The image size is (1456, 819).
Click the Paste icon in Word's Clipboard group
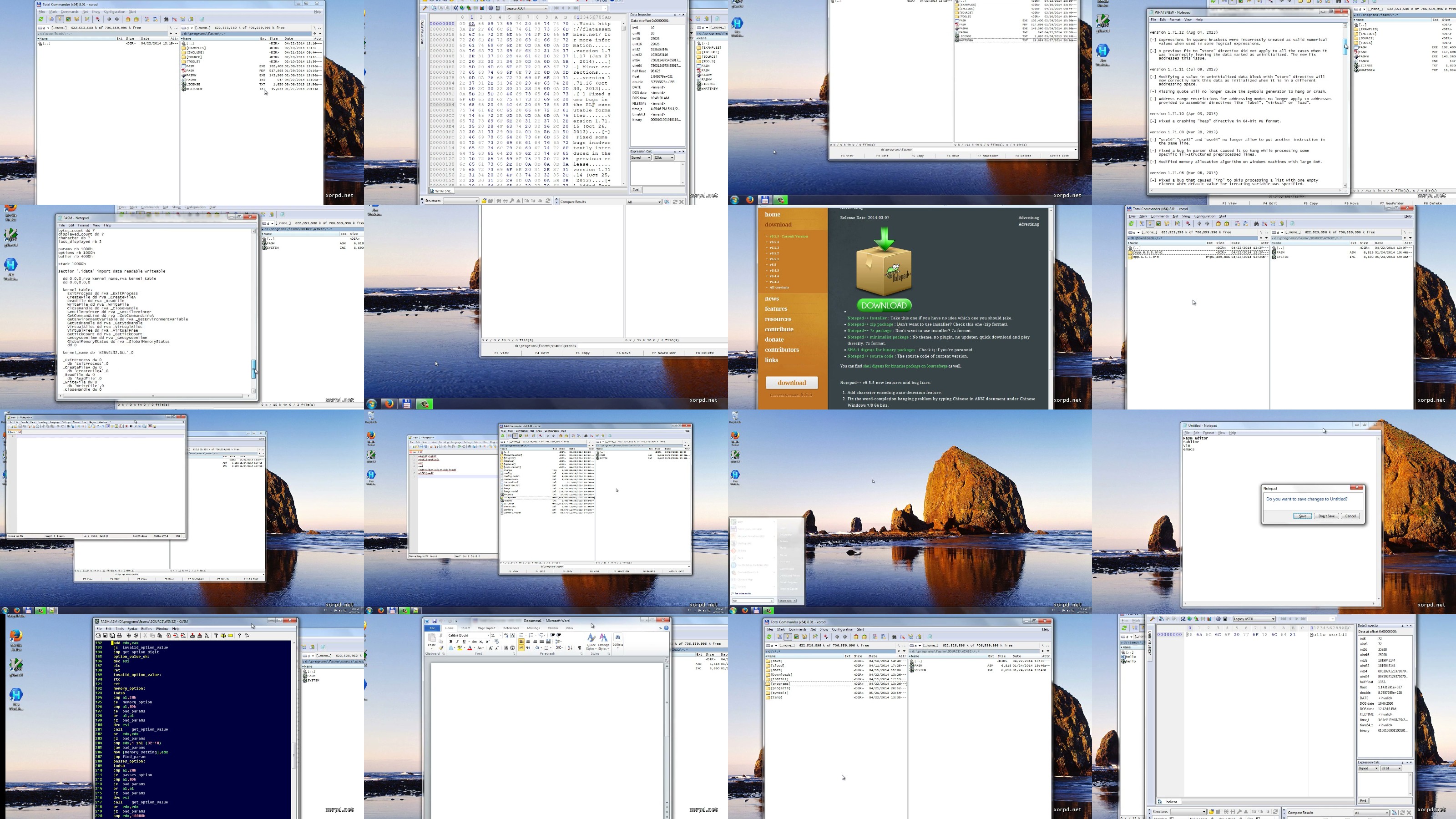pyautogui.click(x=432, y=638)
